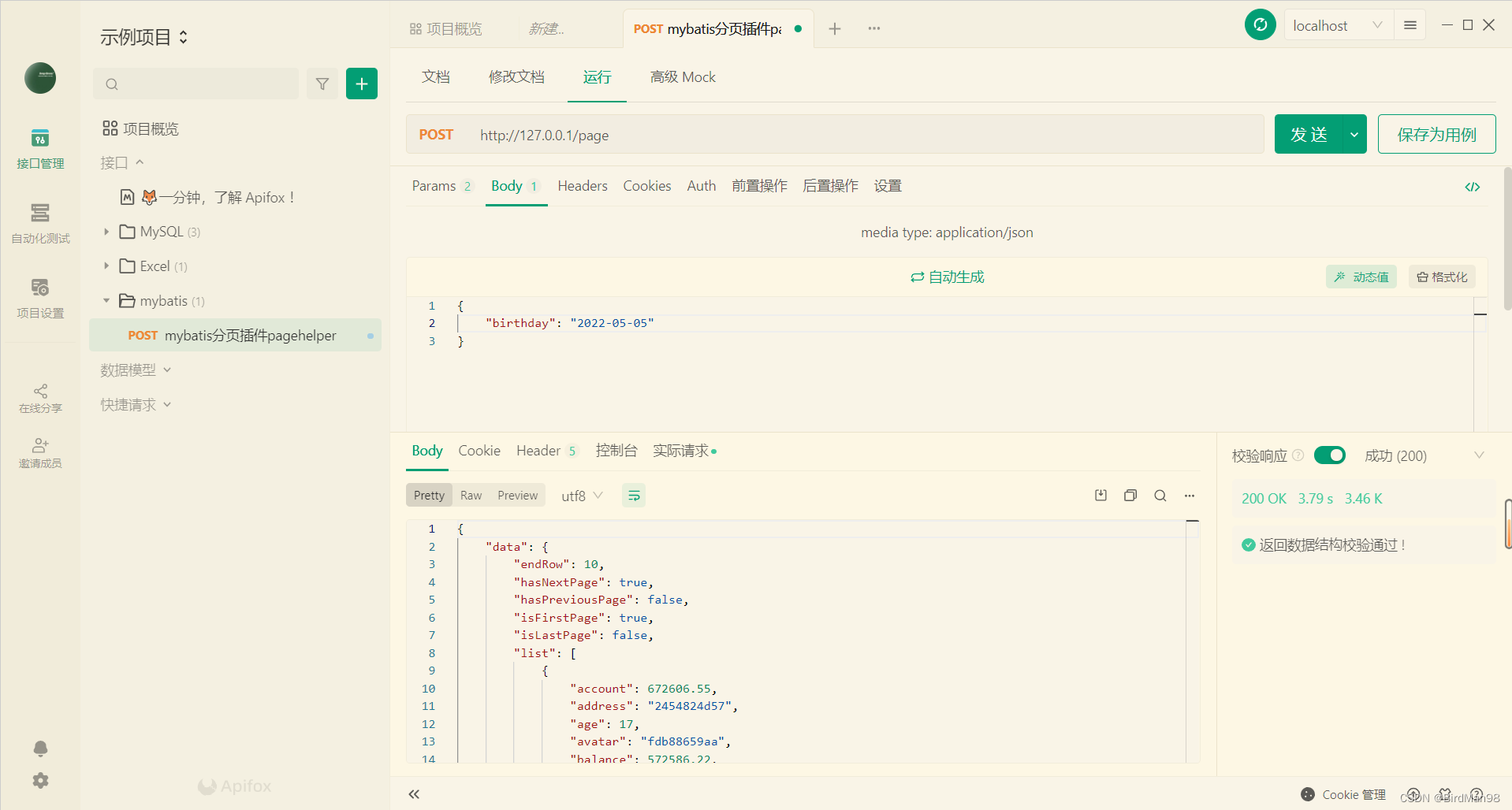Click 自动生成 to generate body
The width and height of the screenshot is (1512, 810).
click(x=947, y=277)
